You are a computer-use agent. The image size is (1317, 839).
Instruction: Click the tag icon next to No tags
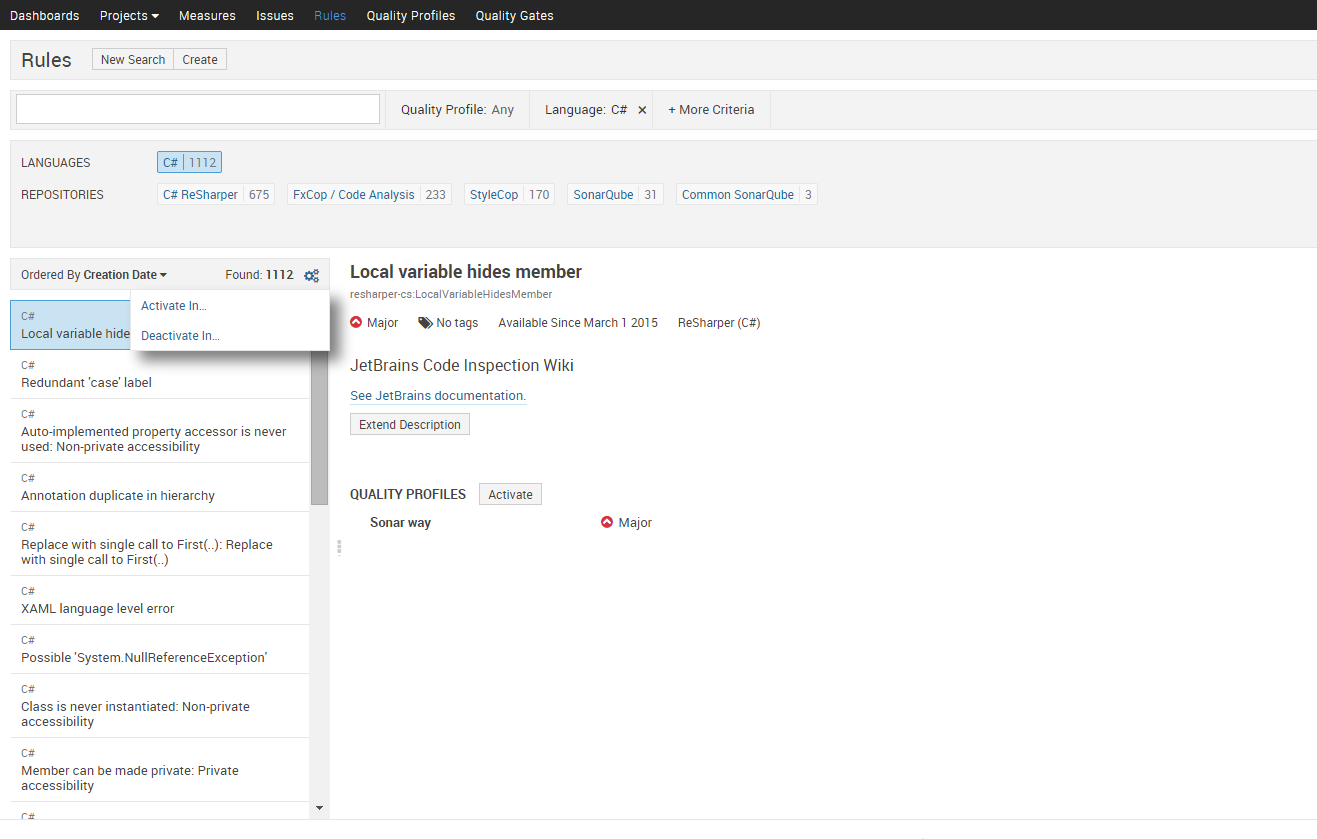pos(426,322)
